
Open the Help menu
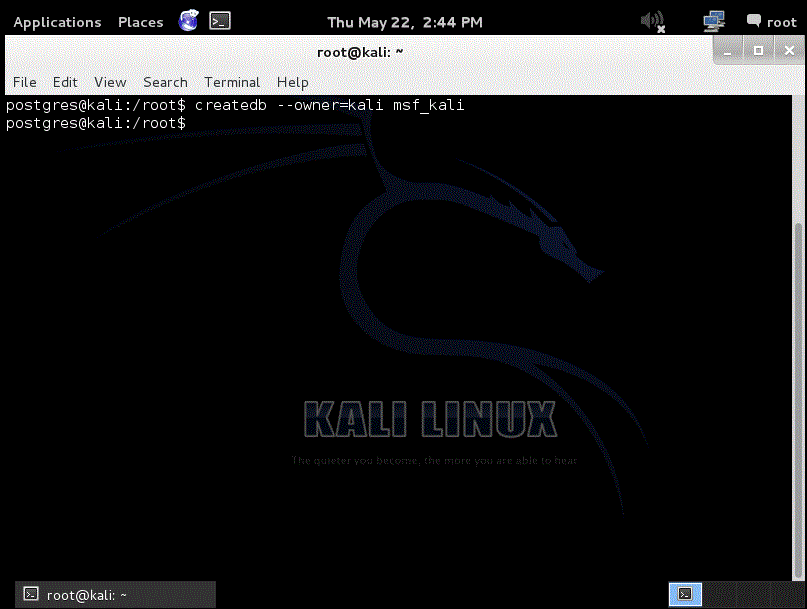(x=292, y=82)
